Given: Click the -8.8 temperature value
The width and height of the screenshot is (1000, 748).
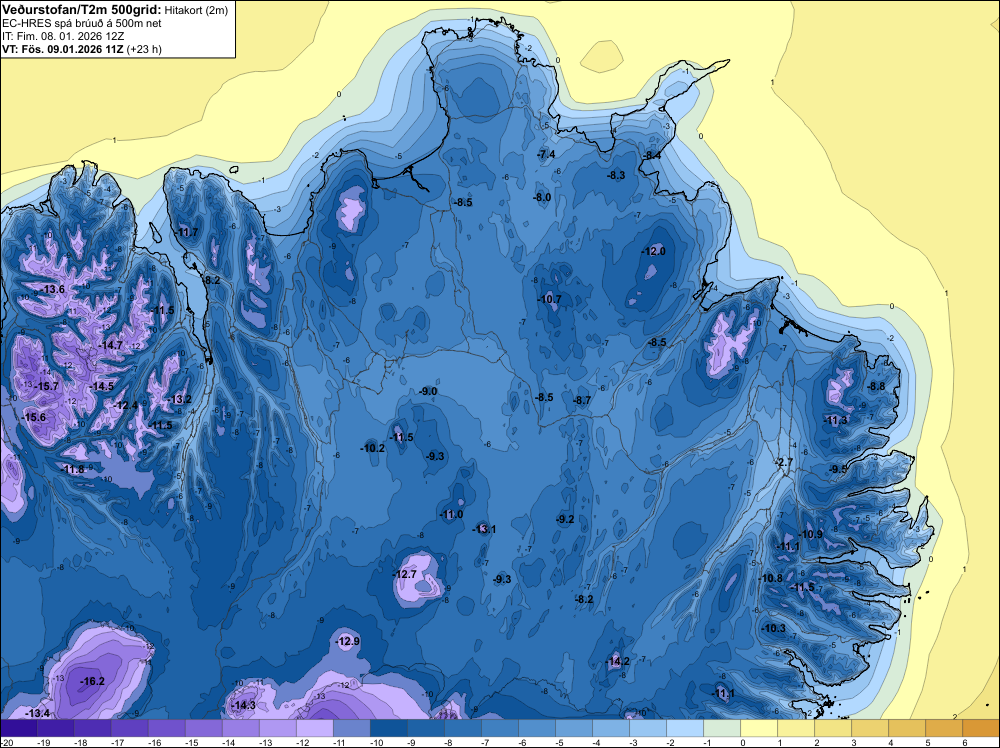Looking at the screenshot, I should point(876,386).
